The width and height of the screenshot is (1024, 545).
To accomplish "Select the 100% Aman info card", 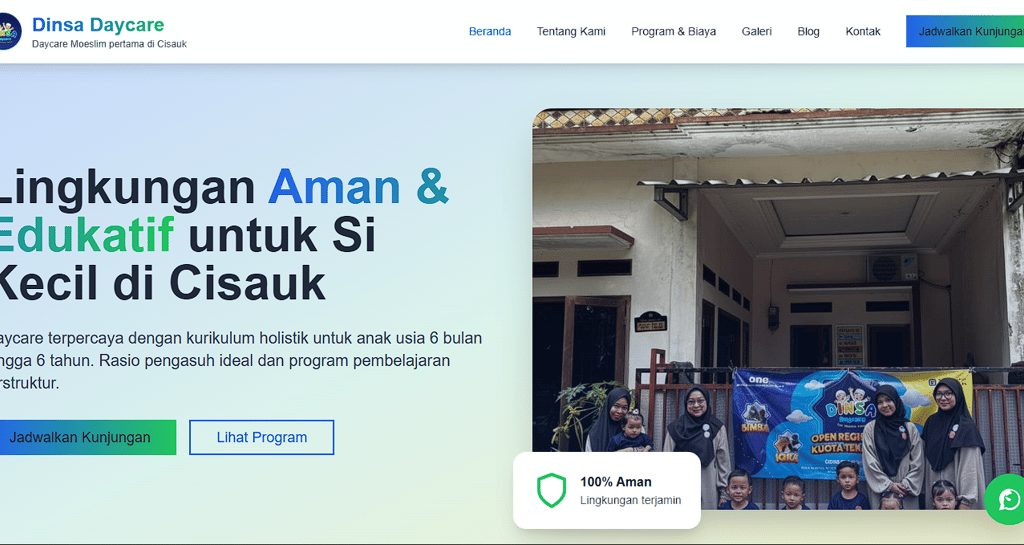I will [607, 490].
